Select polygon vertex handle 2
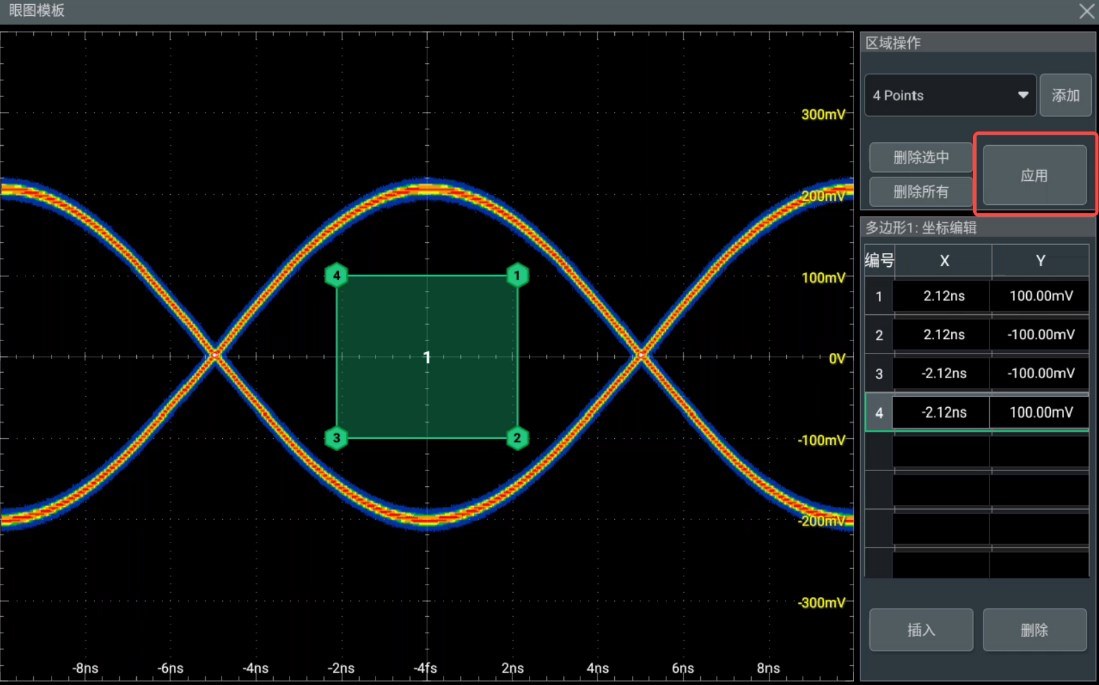Image resolution: width=1099 pixels, height=685 pixels. (517, 438)
